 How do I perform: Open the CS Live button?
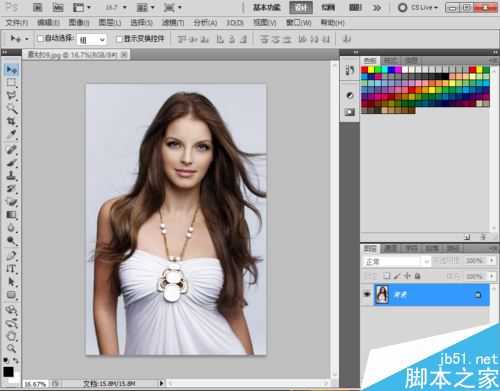click(x=418, y=7)
